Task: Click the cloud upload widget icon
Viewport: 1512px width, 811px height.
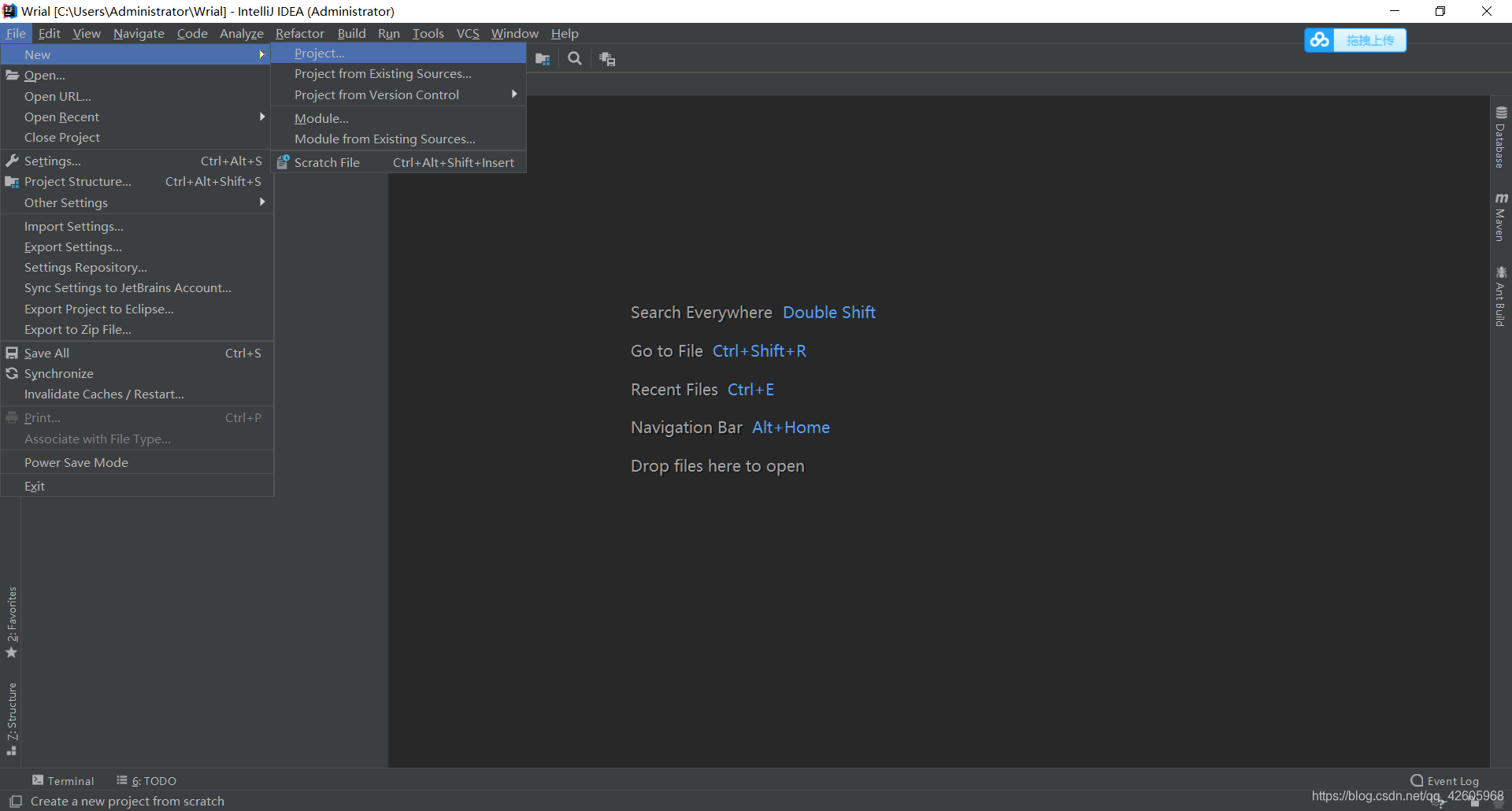Action: click(x=1320, y=40)
